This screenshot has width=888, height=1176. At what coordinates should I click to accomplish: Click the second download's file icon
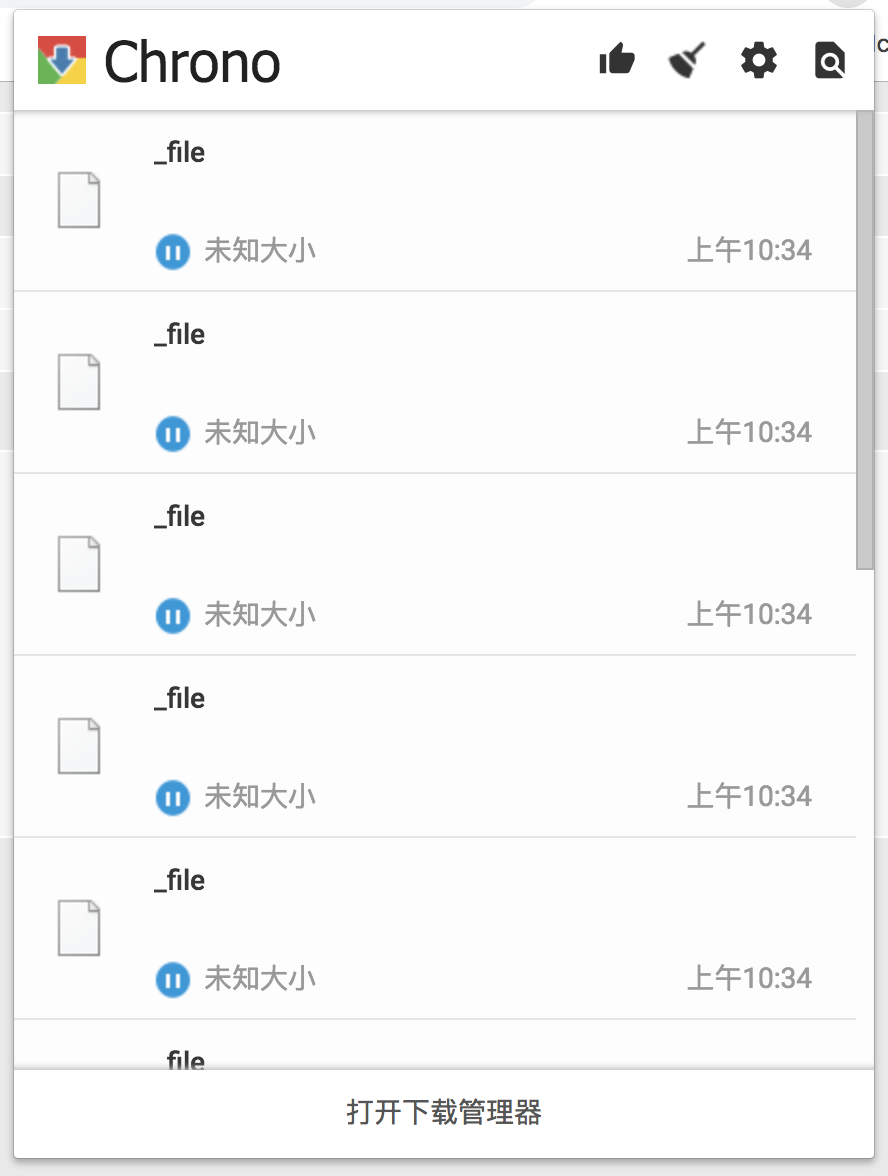click(79, 382)
